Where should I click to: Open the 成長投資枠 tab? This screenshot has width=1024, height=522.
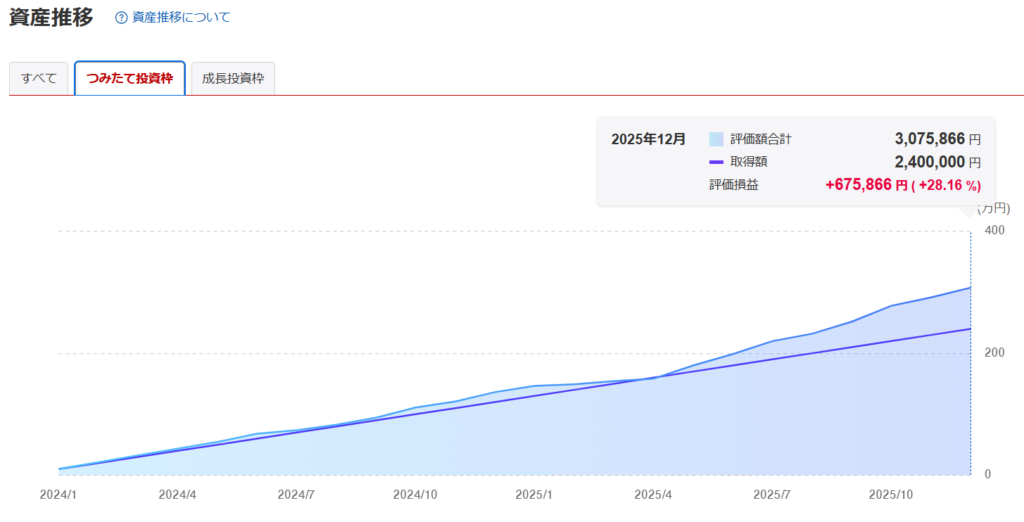point(233,78)
